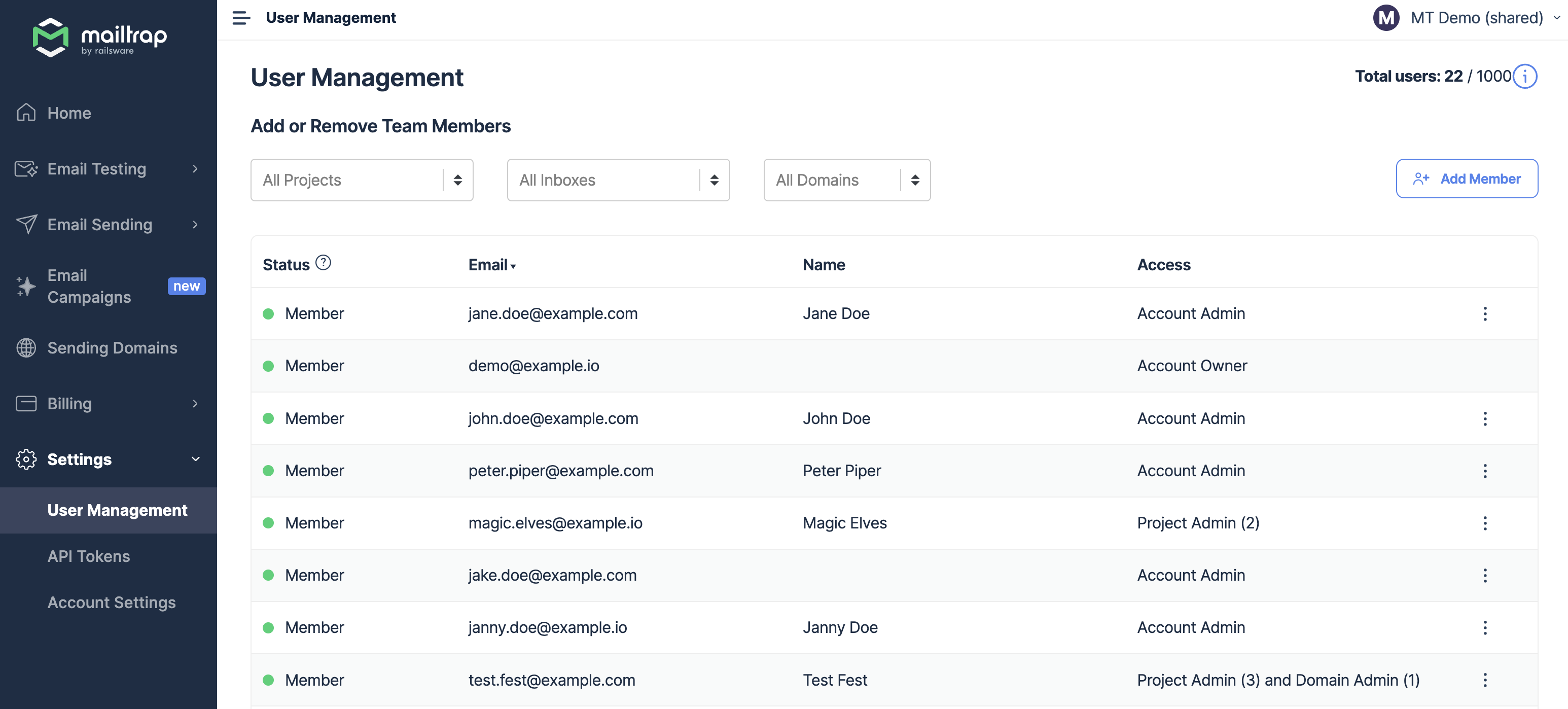Screen dimensions: 1568x709
Task: Click the Mailtrap logo
Action: click(100, 37)
